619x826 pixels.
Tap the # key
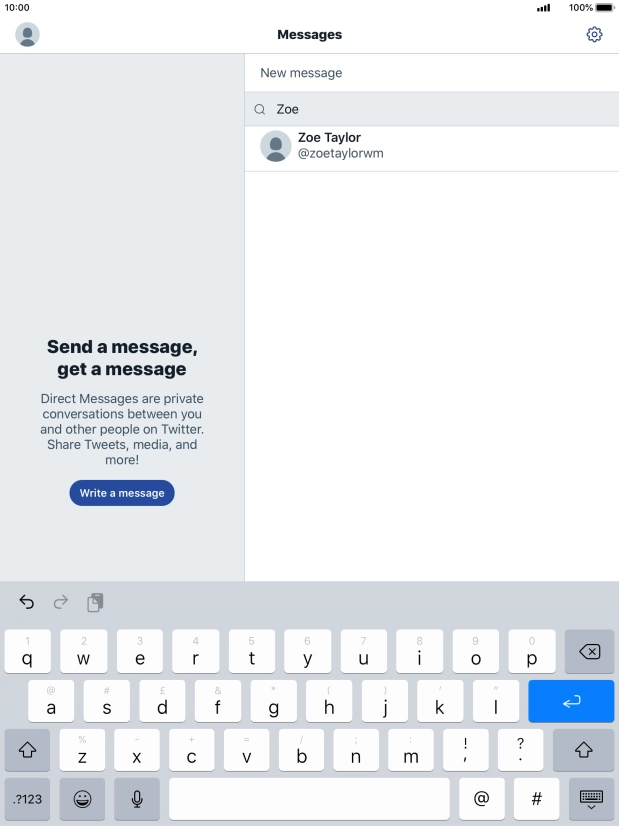coord(536,799)
